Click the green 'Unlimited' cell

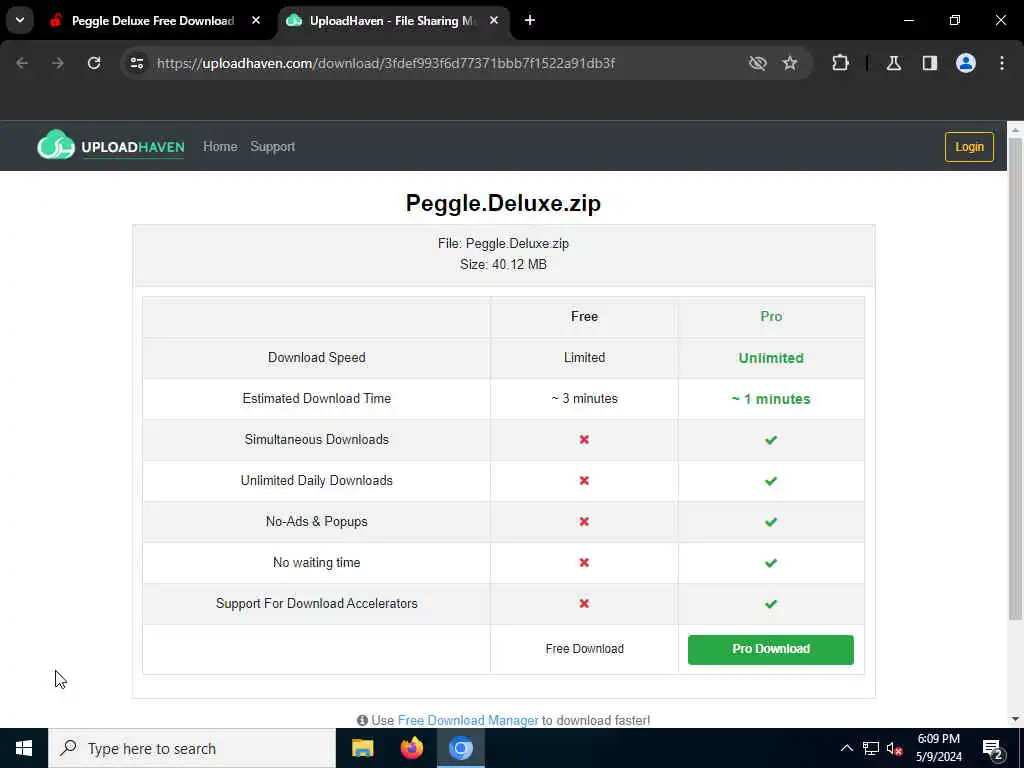coord(771,358)
